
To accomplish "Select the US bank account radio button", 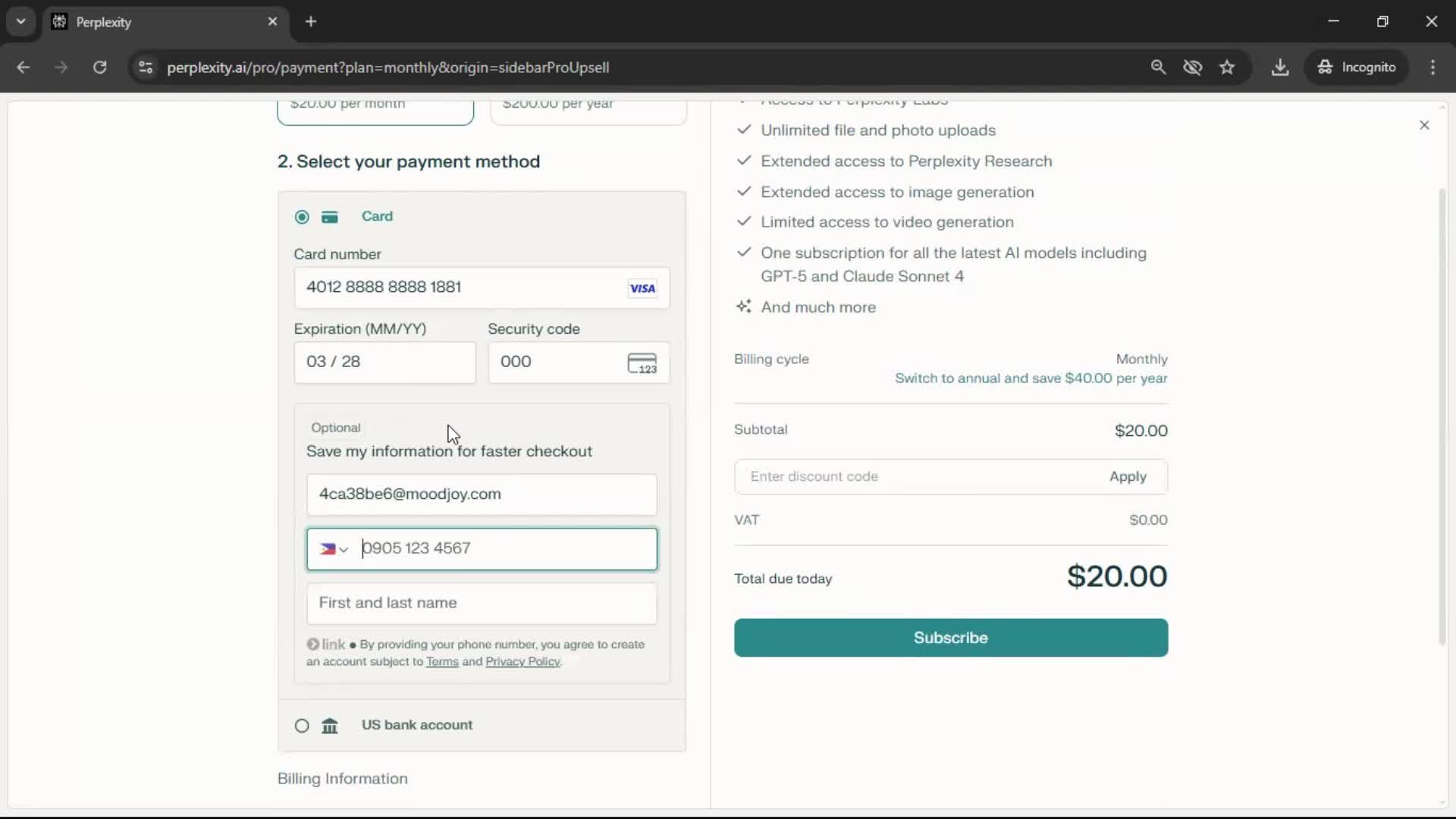I will [302, 726].
